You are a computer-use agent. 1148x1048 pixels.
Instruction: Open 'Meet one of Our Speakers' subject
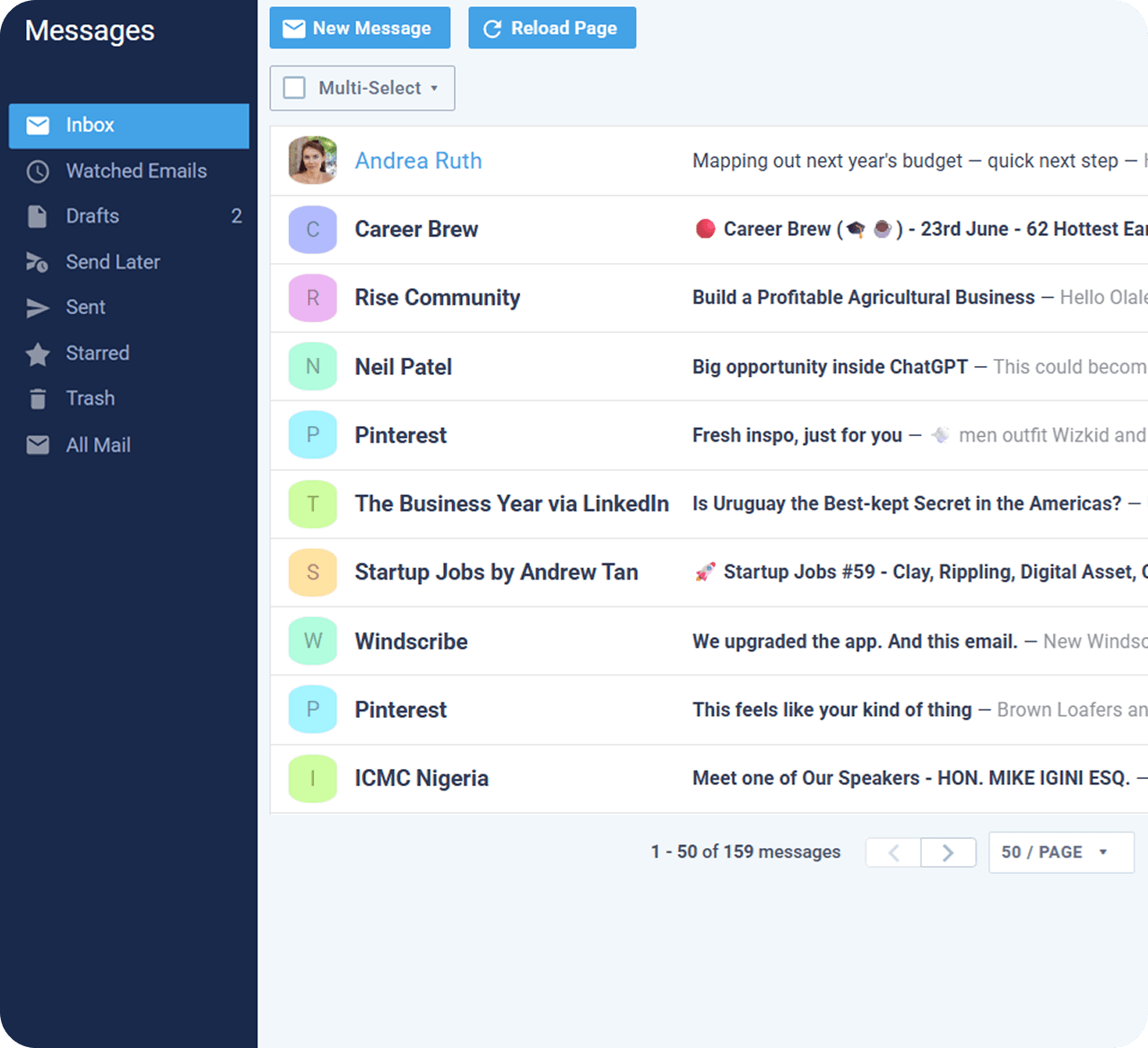(x=911, y=779)
